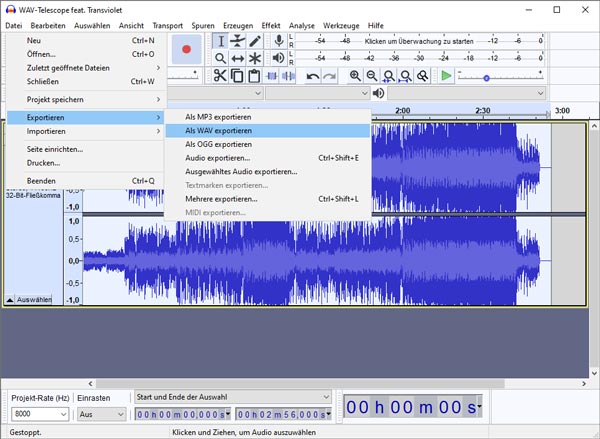Click the recording level meter monitoring text
The width and height of the screenshot is (600, 439).
pyautogui.click(x=419, y=41)
